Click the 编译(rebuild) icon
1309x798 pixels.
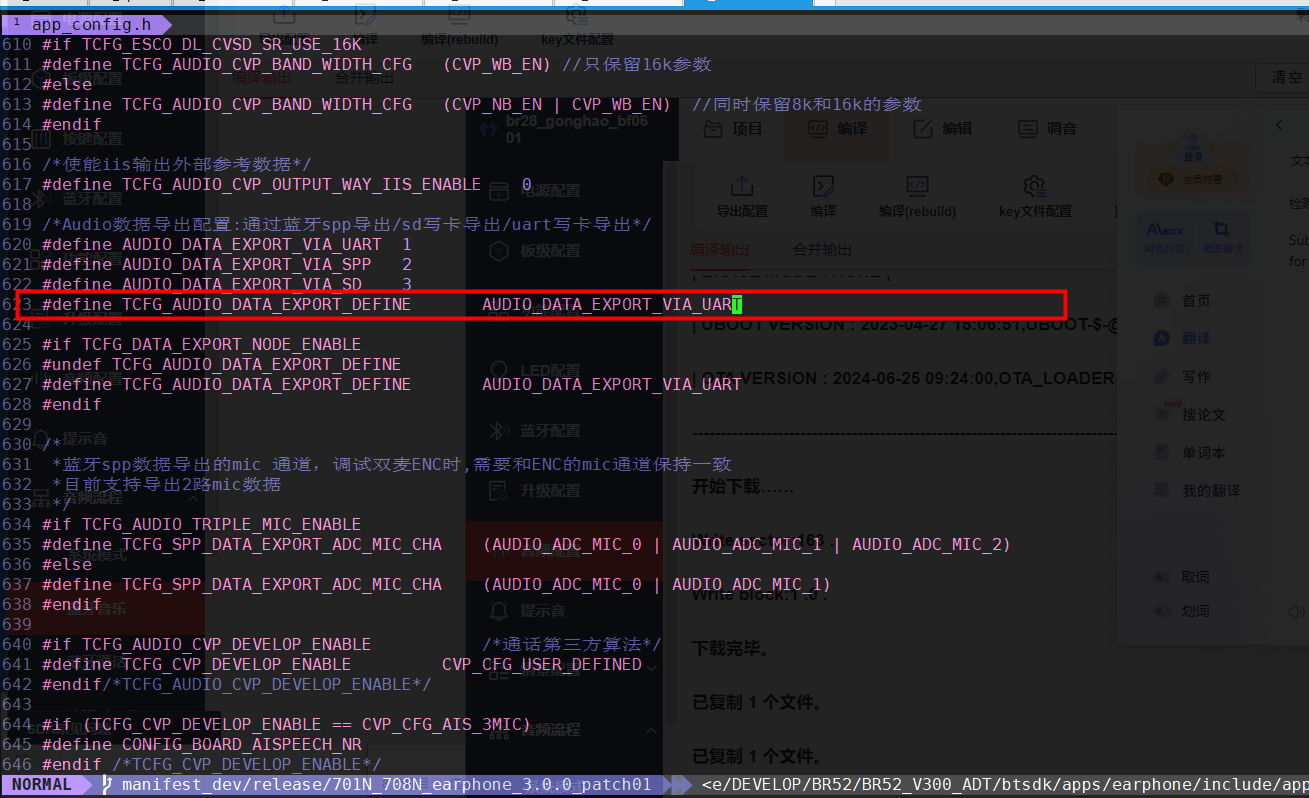[x=917, y=186]
